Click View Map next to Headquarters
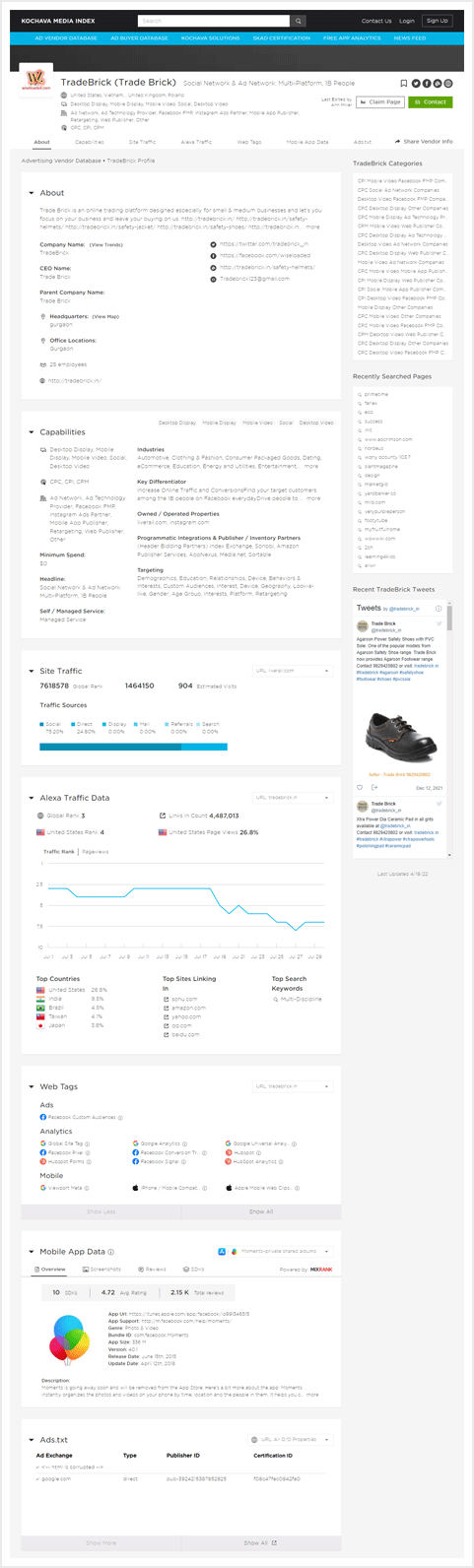474x1568 pixels. [x=105, y=316]
